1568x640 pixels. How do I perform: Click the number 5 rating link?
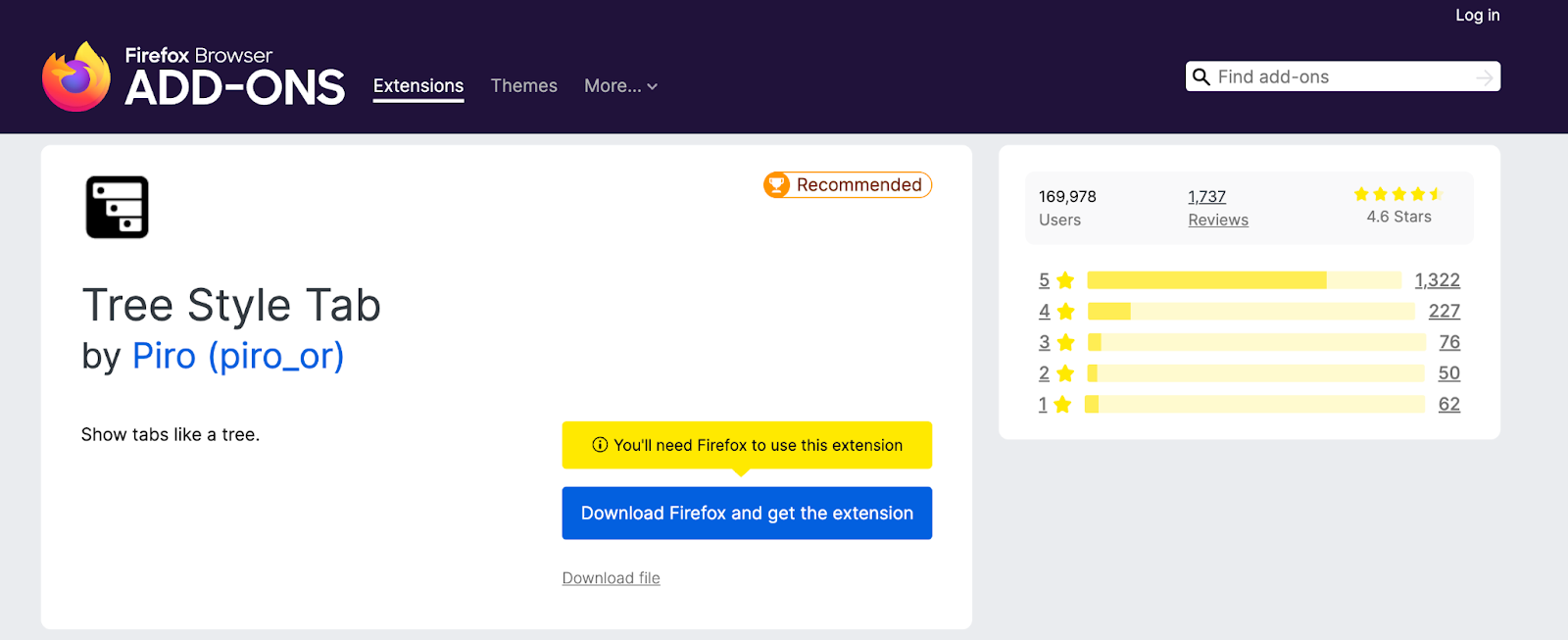(1045, 280)
